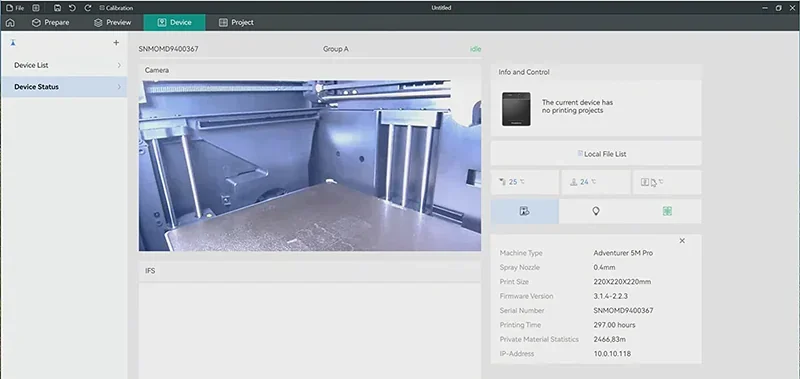The height and width of the screenshot is (379, 800).
Task: Switch to the Prepare tab
Action: coord(51,22)
